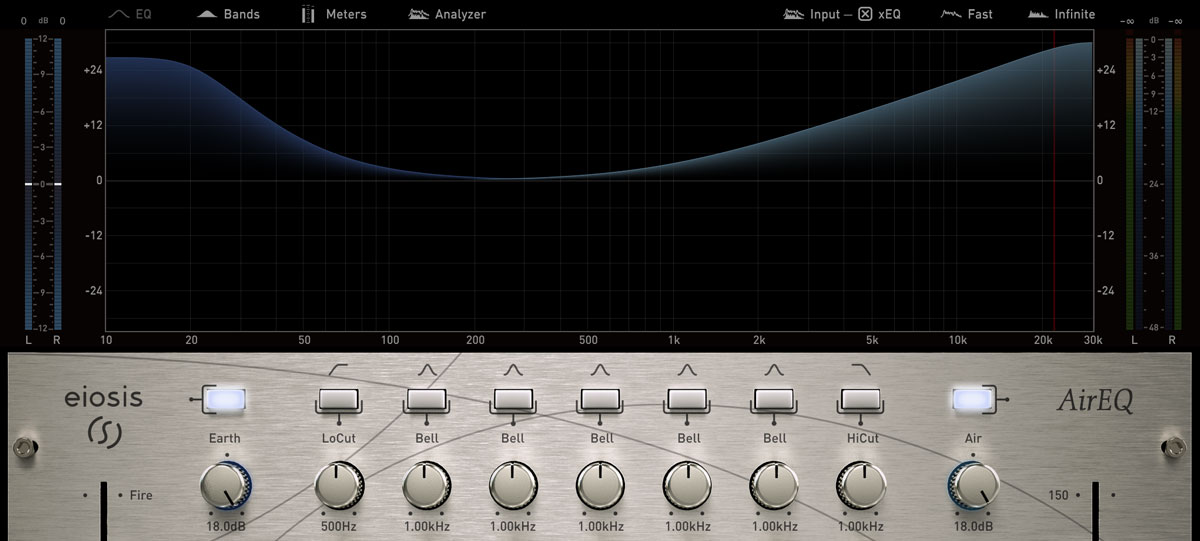Screen dimensions: 1200x541
Task: Enable the Bell band next to LoCut
Action: point(425,401)
